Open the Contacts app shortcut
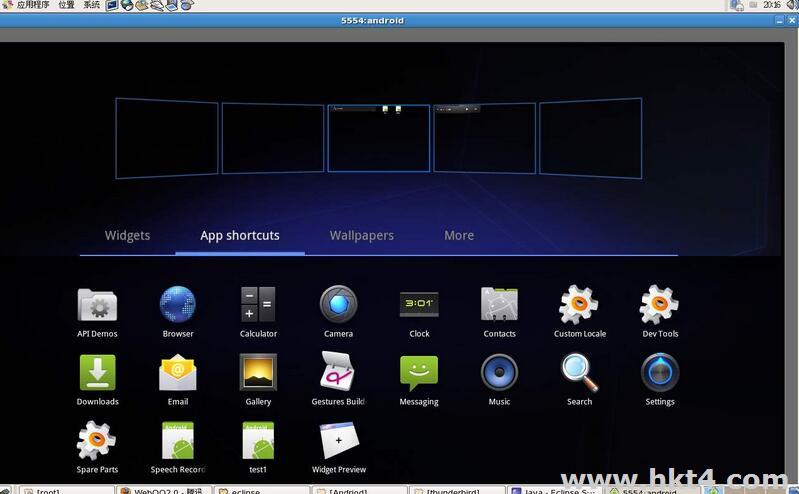This screenshot has height=494, width=799. click(x=499, y=304)
